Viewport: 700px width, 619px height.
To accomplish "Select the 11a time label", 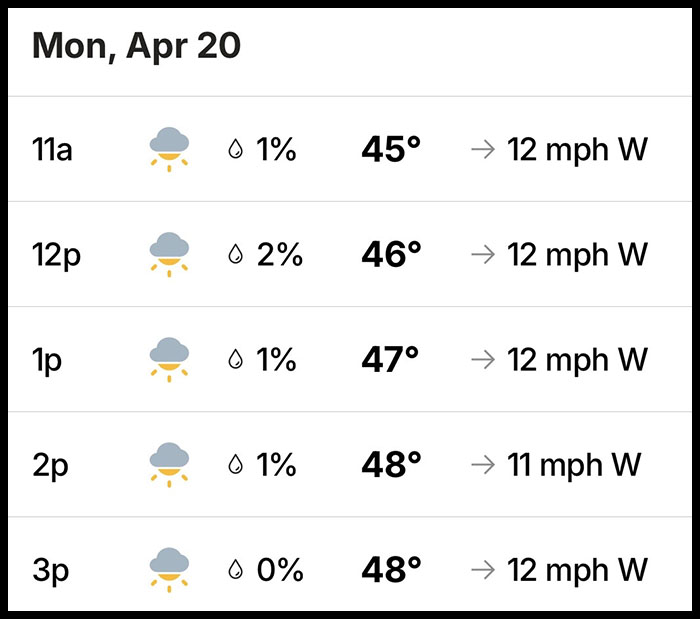I will (52, 150).
